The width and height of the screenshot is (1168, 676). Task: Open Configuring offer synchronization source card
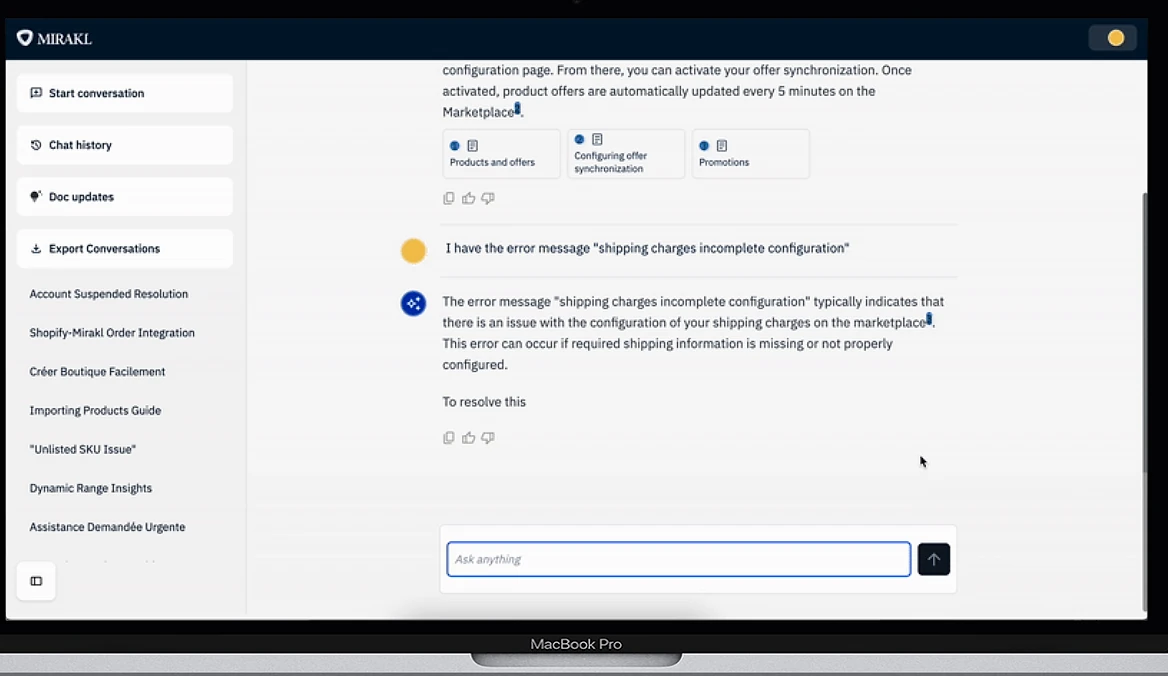(x=626, y=154)
